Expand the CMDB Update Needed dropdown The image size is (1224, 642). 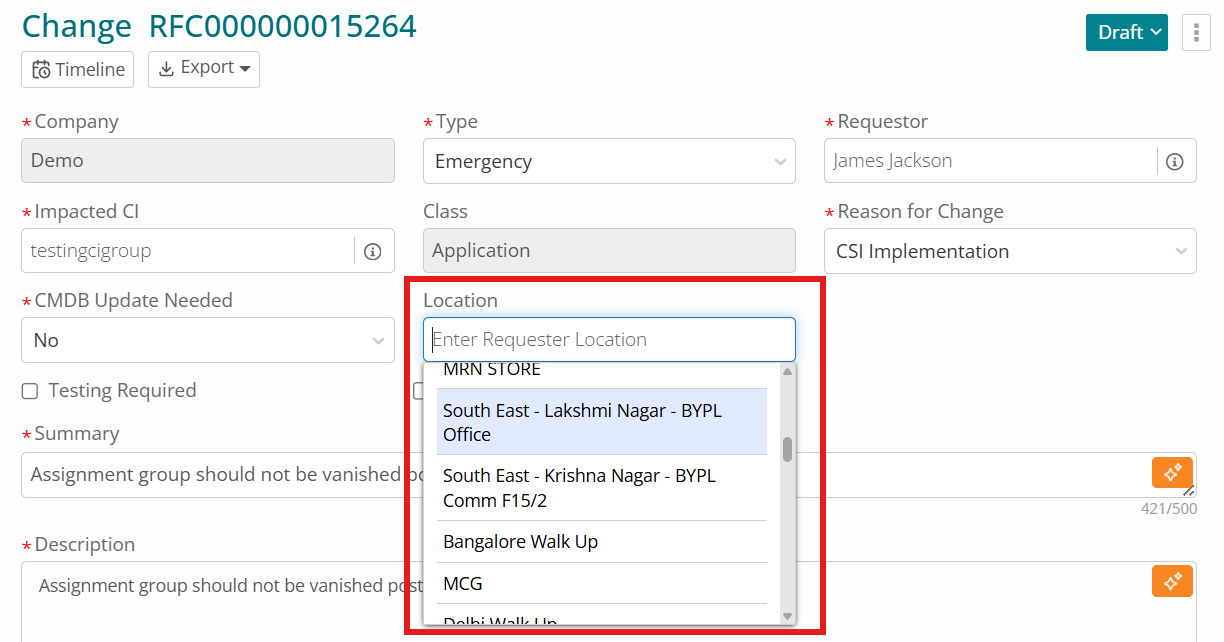point(208,341)
